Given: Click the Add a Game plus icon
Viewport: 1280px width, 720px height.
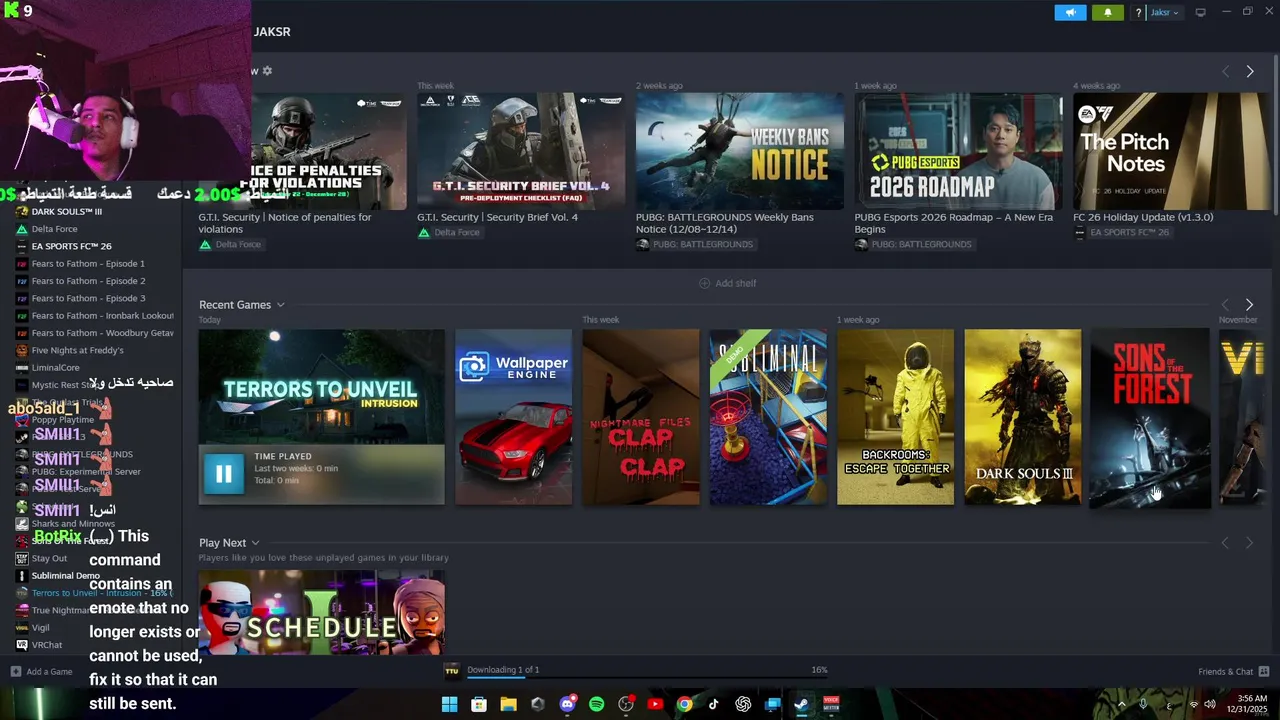Looking at the screenshot, I should tap(15, 671).
